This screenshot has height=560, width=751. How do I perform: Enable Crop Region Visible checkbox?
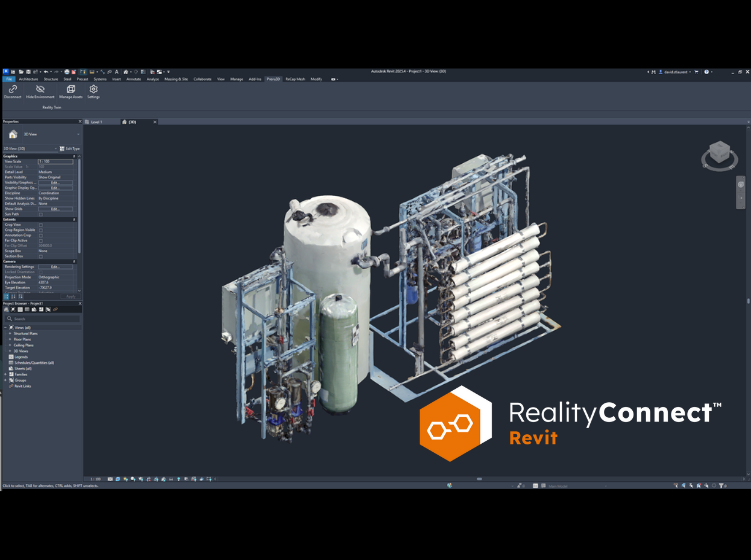pyautogui.click(x=41, y=230)
